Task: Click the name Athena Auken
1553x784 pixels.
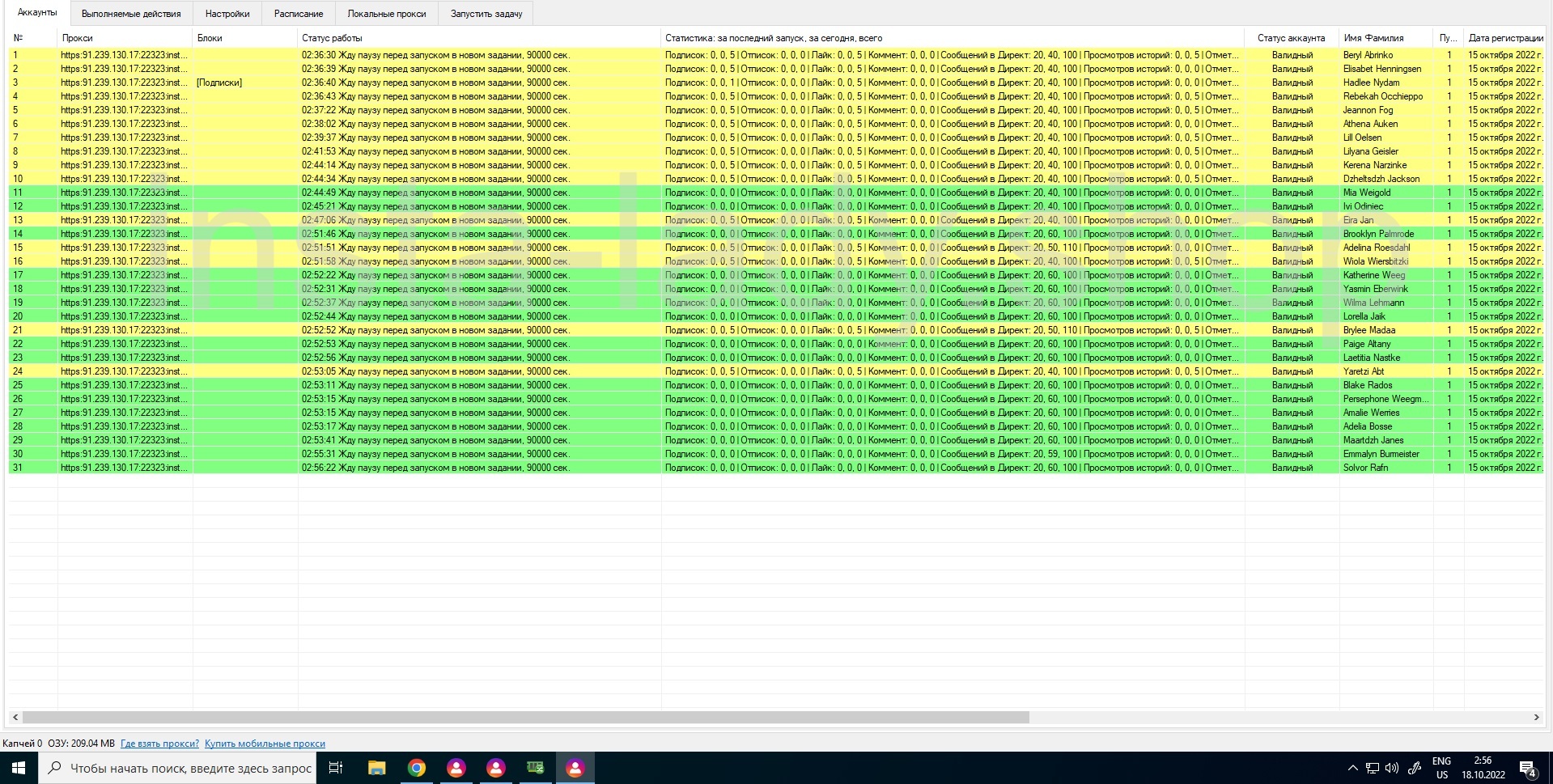Action: (x=1370, y=124)
